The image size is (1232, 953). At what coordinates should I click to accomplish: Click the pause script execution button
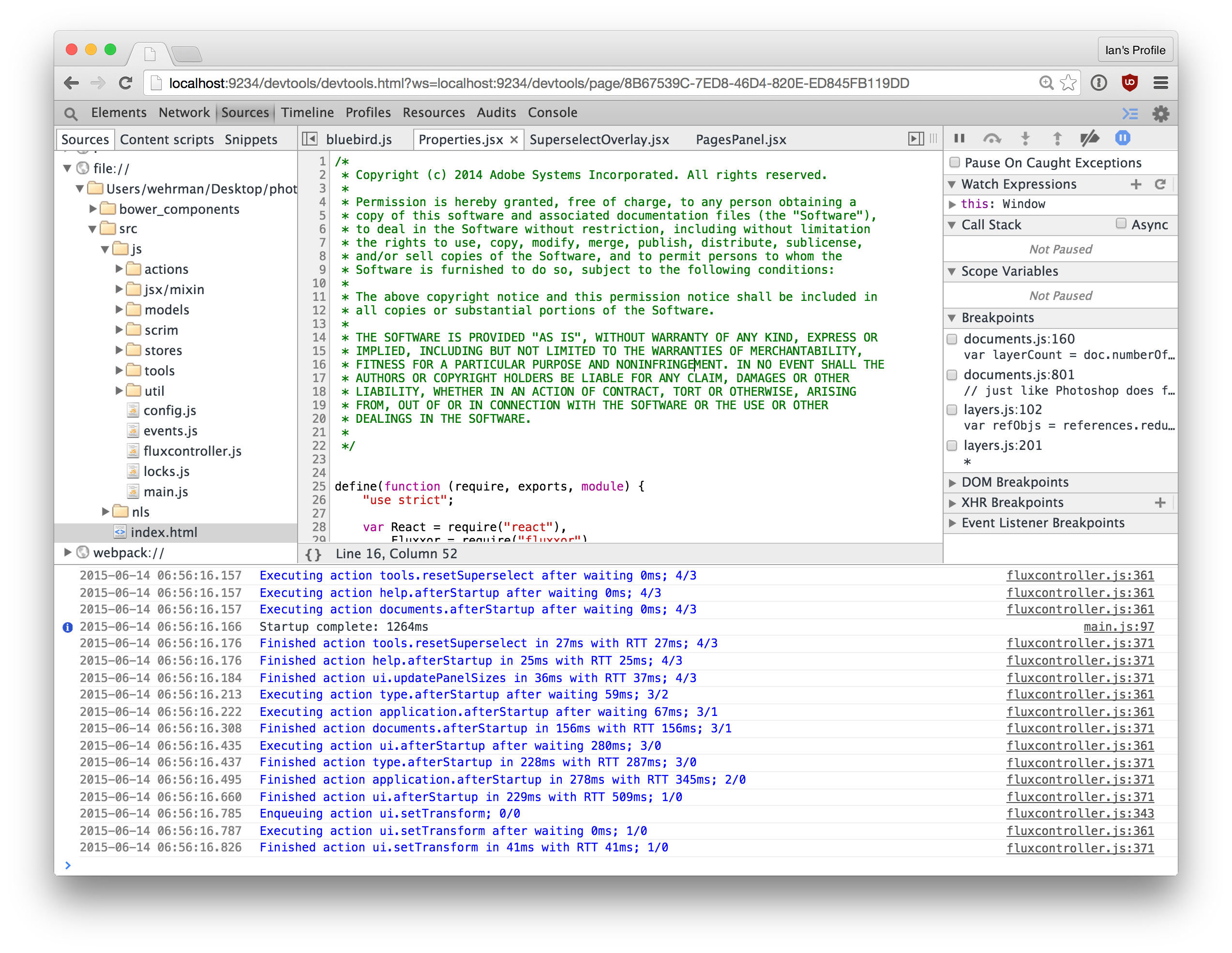pos(959,138)
